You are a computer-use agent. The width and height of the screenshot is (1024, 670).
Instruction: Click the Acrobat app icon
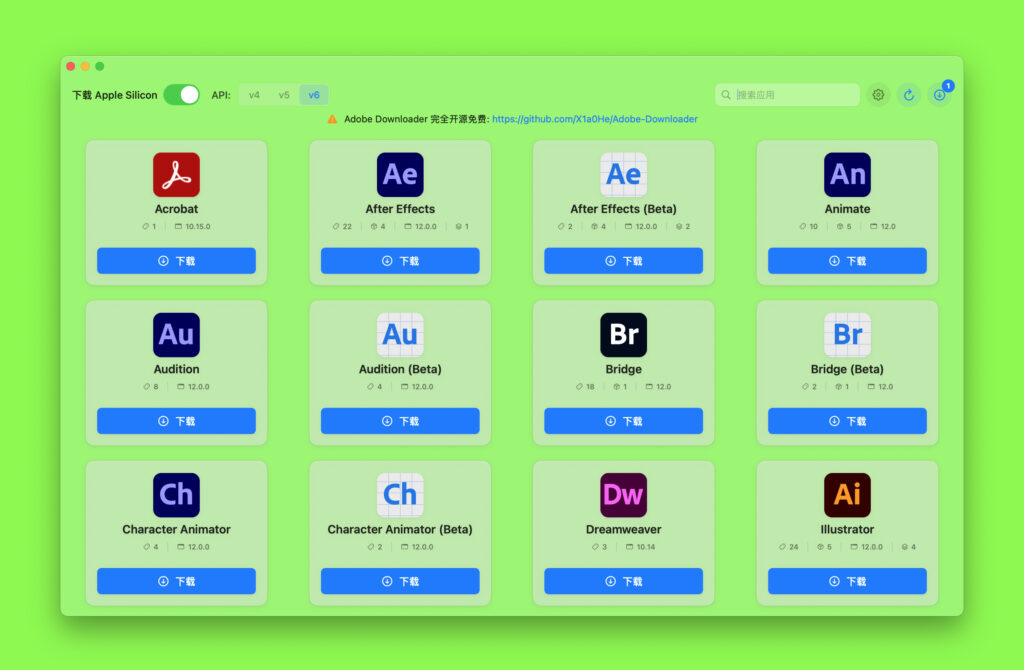[x=176, y=174]
